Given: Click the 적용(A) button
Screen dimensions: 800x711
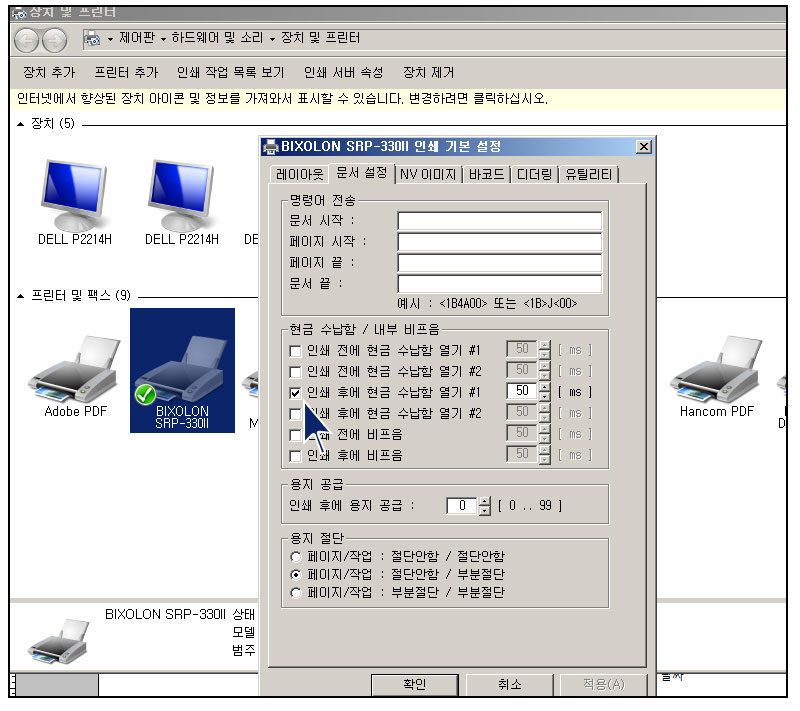Looking at the screenshot, I should tap(604, 684).
